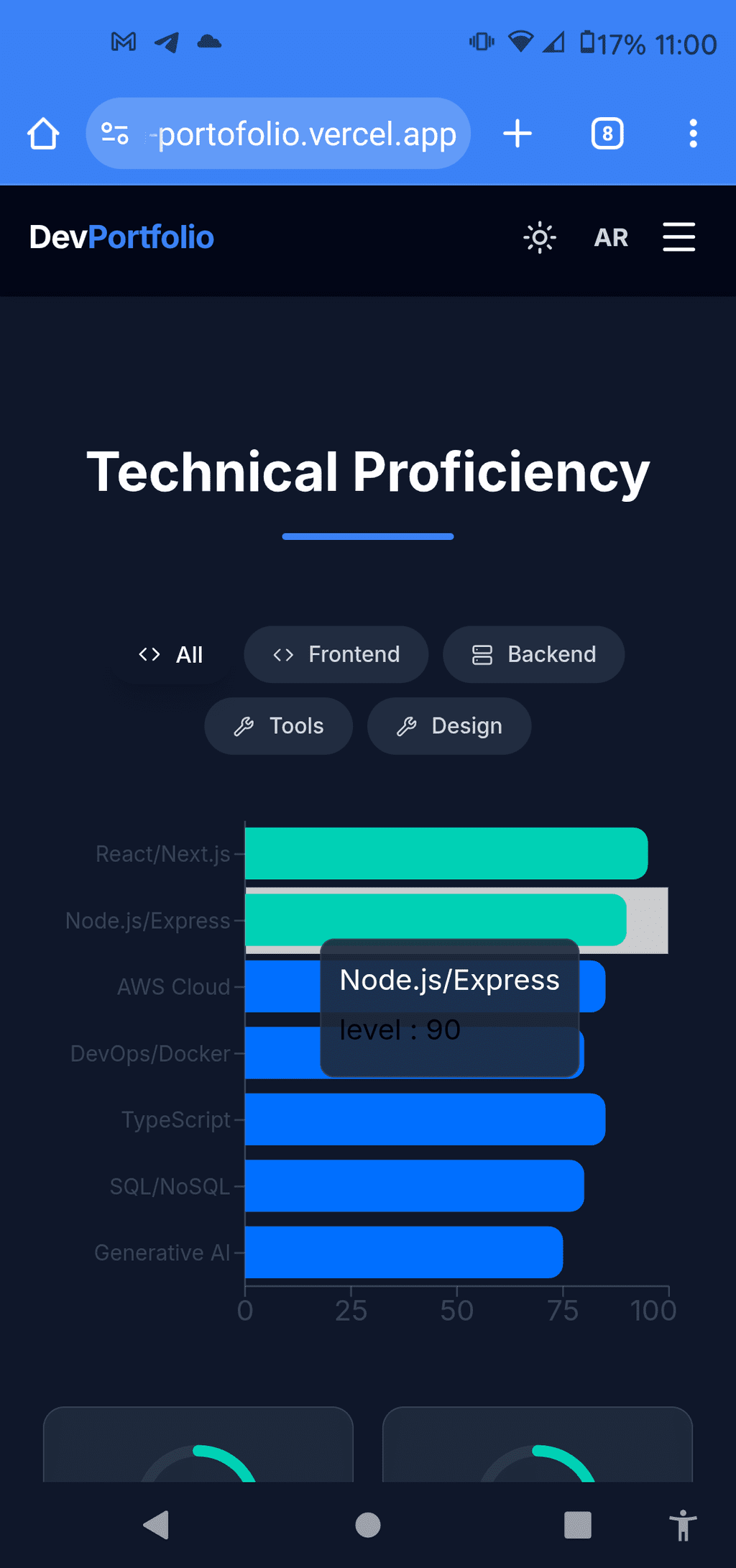
Task: Click the DevPortfolio logo link
Action: (121, 237)
